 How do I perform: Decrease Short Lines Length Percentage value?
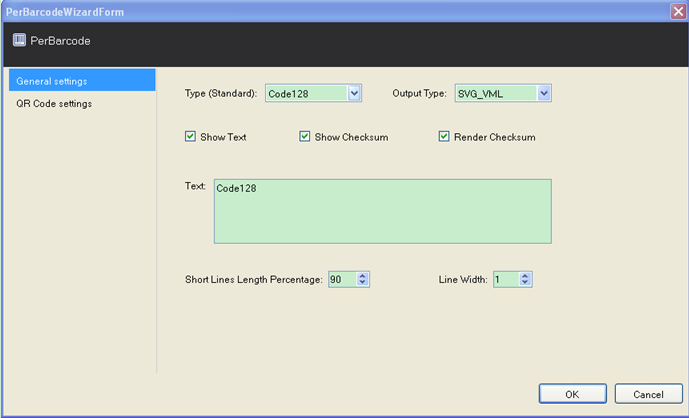point(363,282)
